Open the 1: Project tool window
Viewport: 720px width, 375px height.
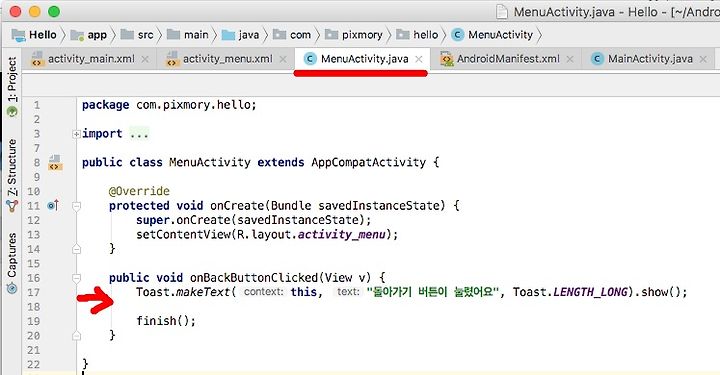(12, 86)
